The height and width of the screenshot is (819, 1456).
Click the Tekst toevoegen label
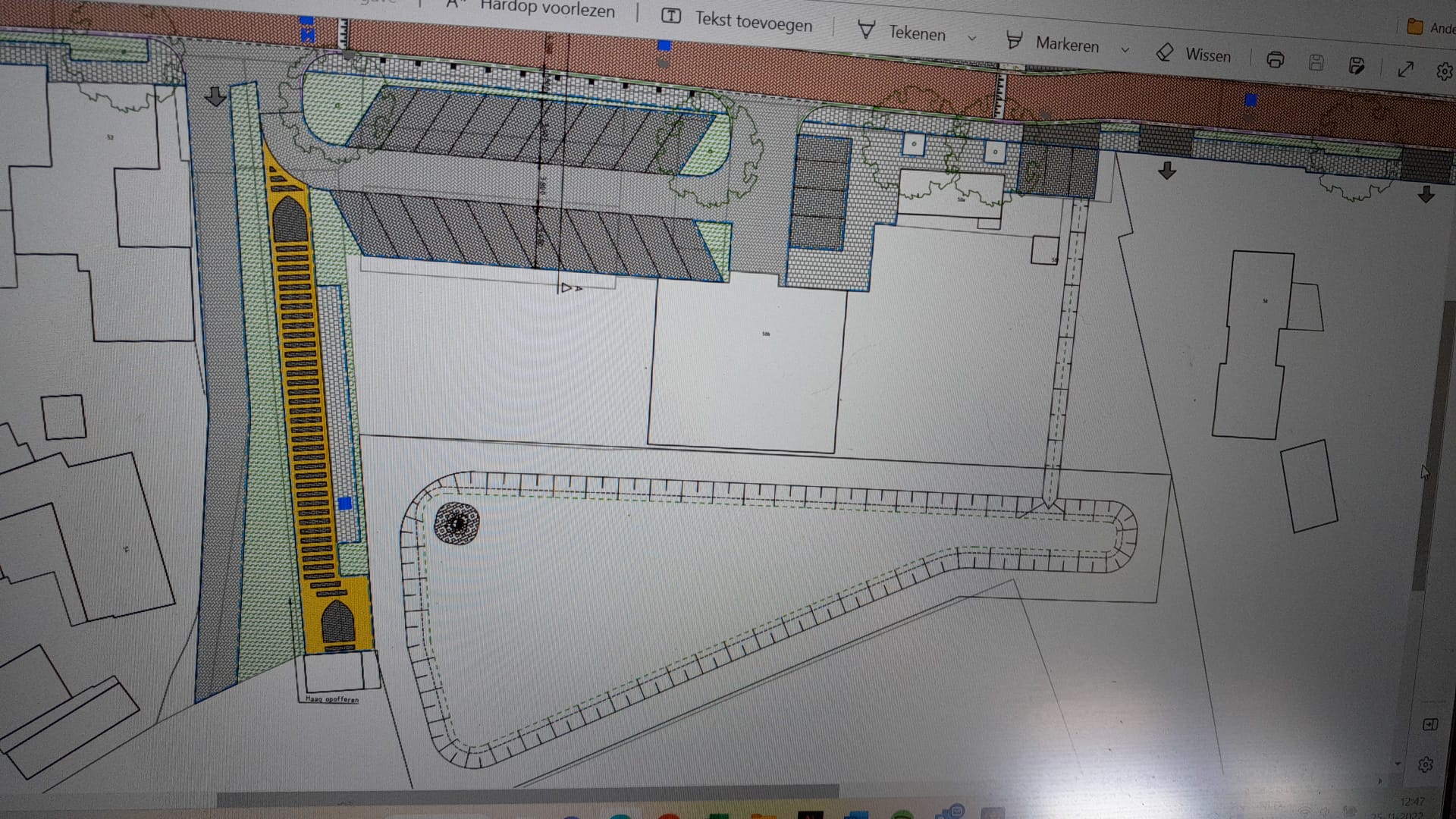pos(753,21)
